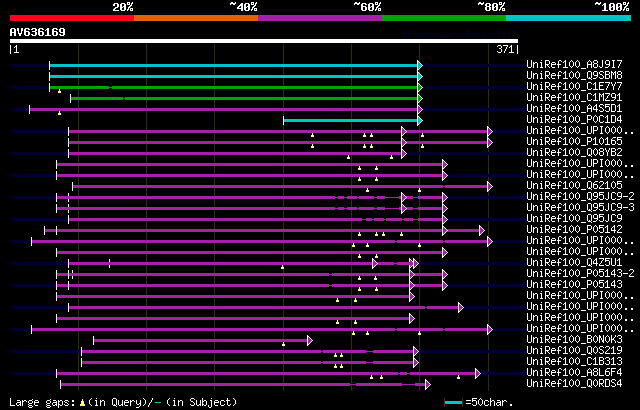Select the UniRef100_Q95JC9-3 label
The width and height of the screenshot is (640, 410).
tap(580, 207)
